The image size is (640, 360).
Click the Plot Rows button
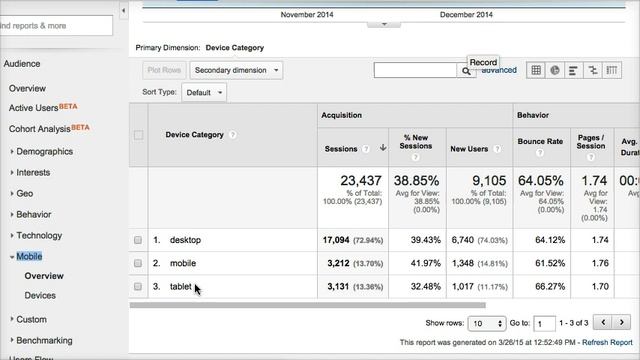point(164,70)
